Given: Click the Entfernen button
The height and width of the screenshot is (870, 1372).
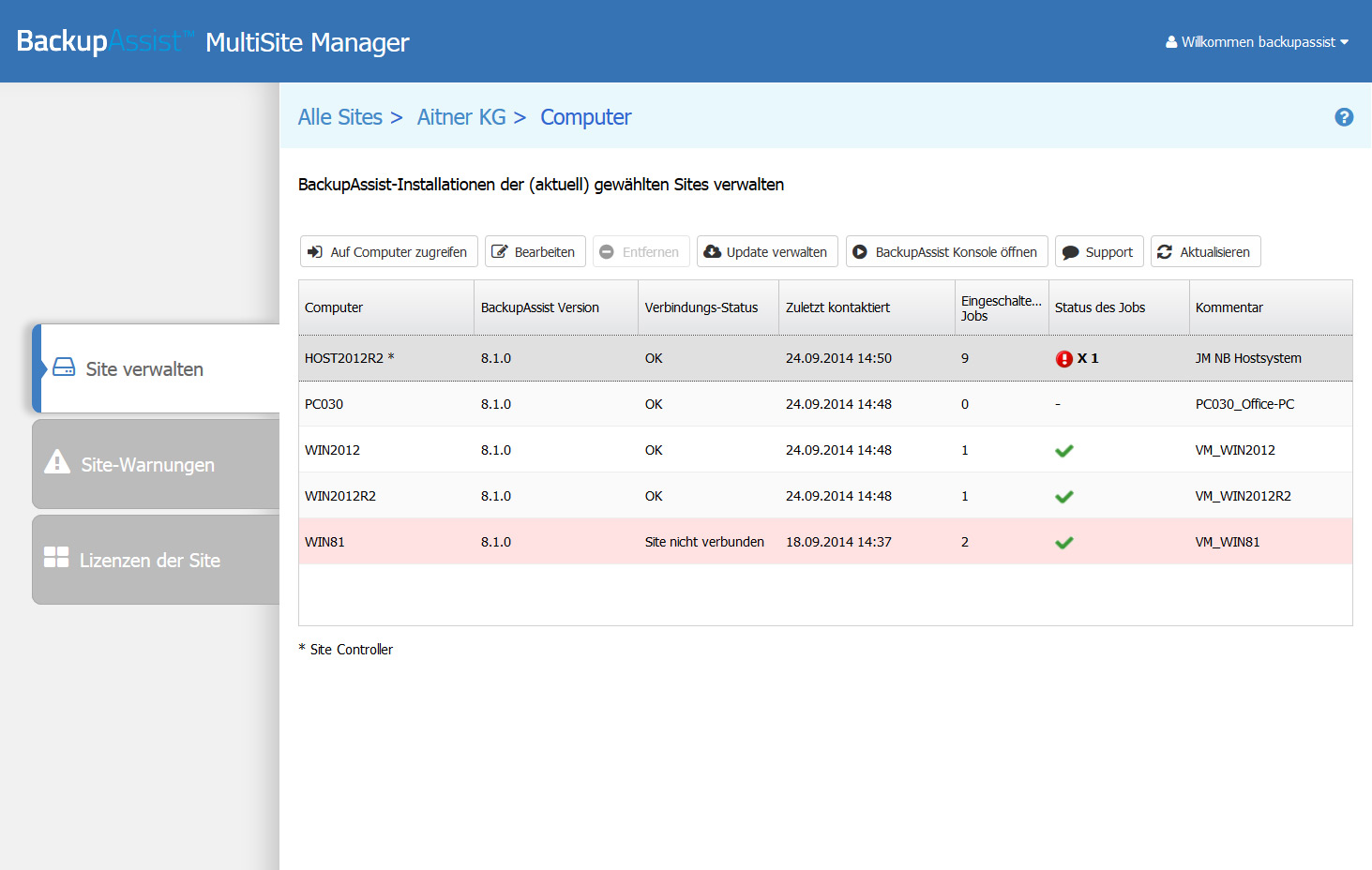Looking at the screenshot, I should [x=641, y=251].
